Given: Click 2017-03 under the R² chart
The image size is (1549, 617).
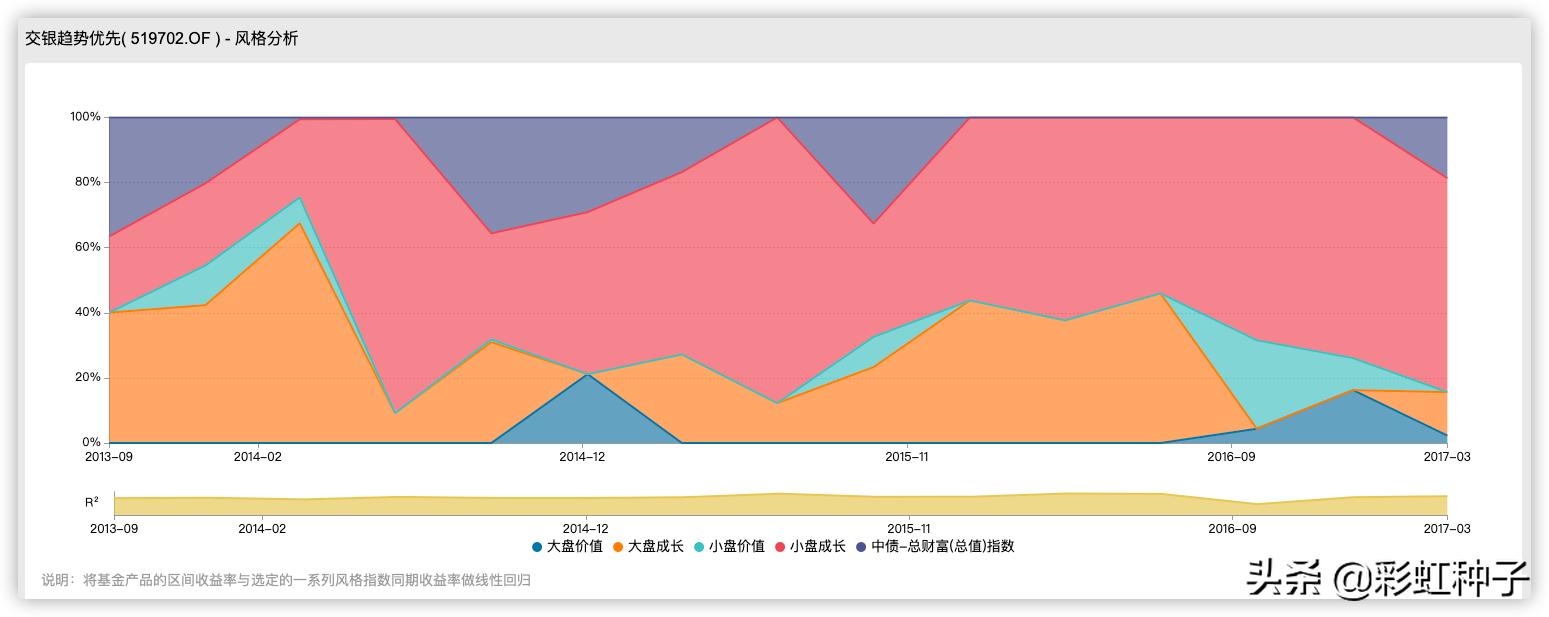Looking at the screenshot, I should (1447, 528).
